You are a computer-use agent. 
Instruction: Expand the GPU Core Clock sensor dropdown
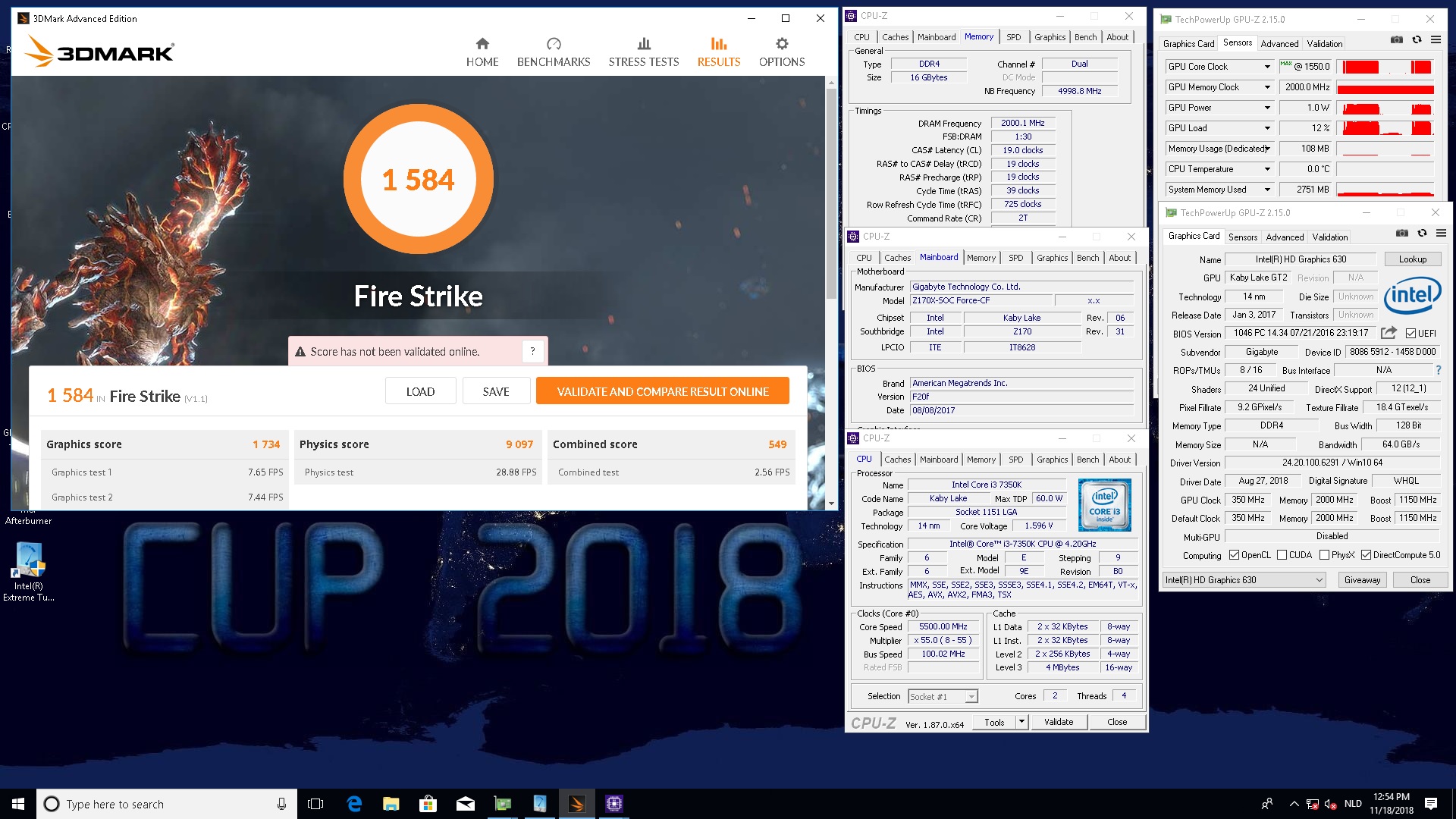(1267, 67)
